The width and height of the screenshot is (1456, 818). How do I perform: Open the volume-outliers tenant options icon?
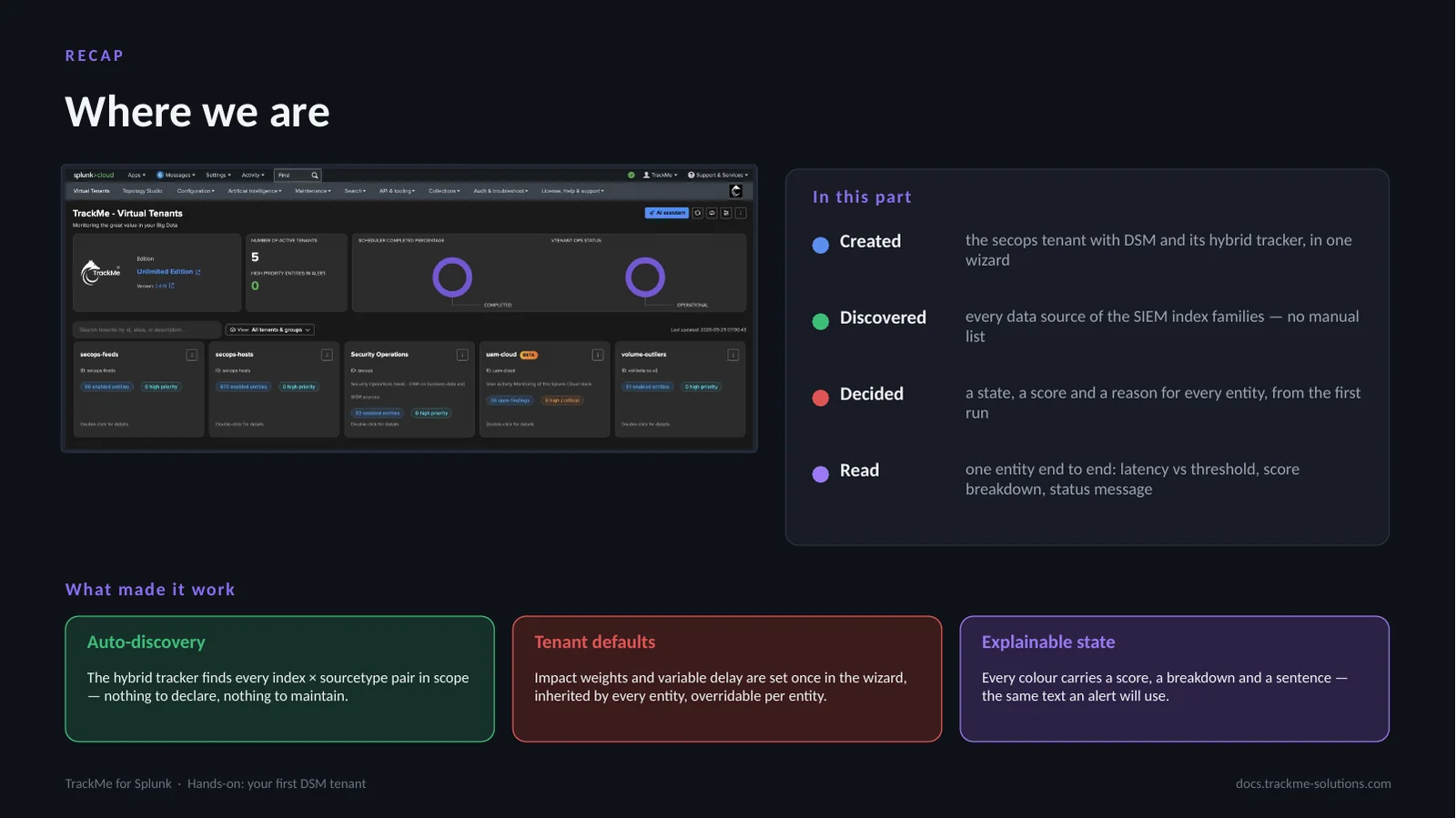[733, 355]
